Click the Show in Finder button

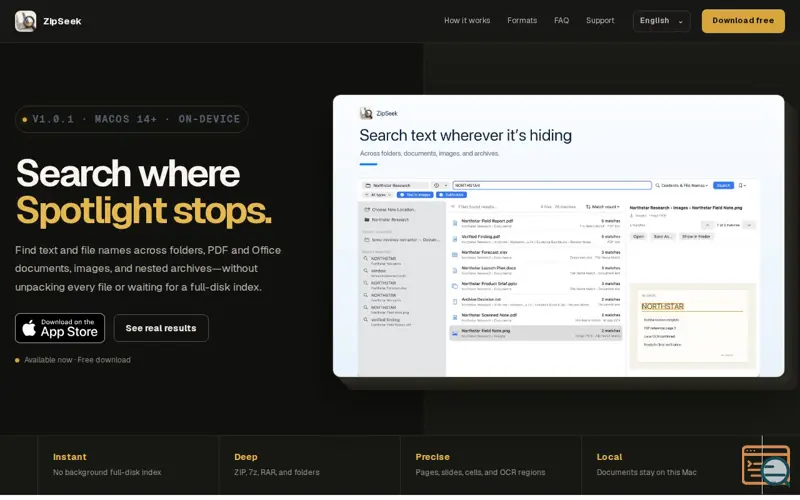pos(696,237)
